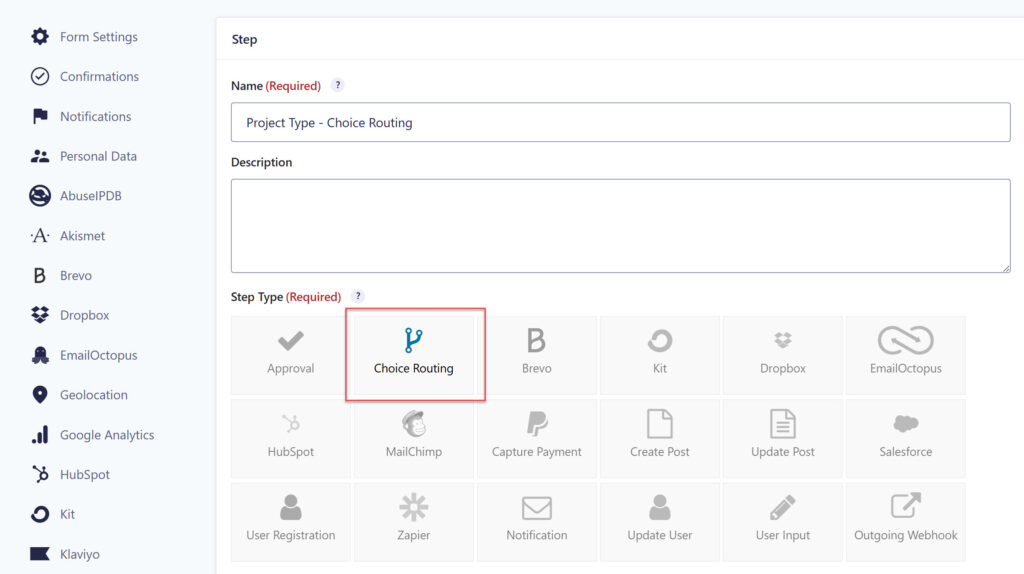Viewport: 1024px width, 574px height.
Task: Click the Brevo sidebar icon
Action: click(40, 276)
